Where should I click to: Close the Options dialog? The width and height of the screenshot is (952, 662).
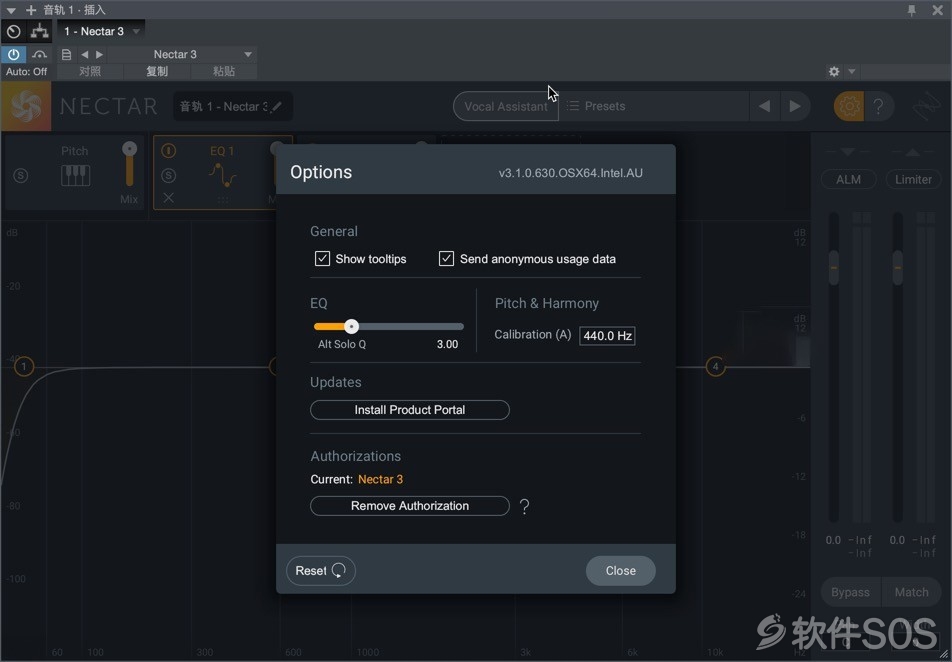coord(620,570)
